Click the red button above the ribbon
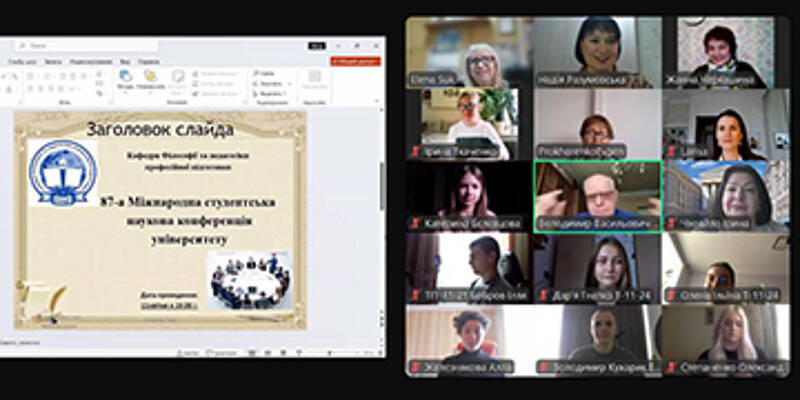Screen dimensions: 800x400 355,61
